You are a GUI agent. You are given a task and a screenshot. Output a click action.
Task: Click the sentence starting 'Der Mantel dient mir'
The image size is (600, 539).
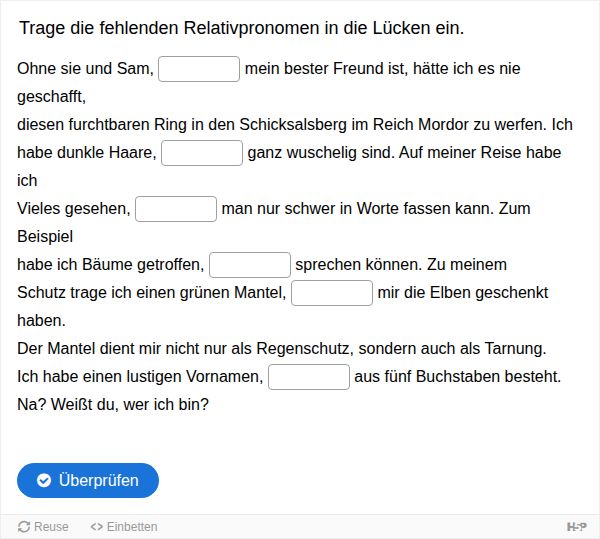point(282,349)
